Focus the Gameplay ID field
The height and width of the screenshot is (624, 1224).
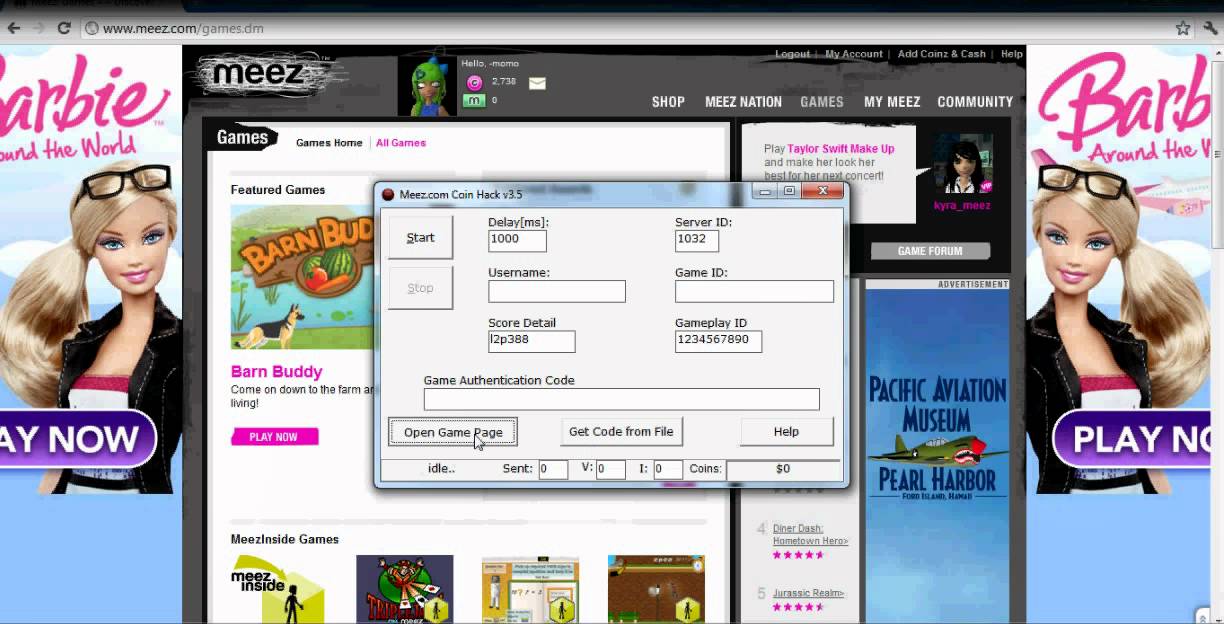[718, 341]
